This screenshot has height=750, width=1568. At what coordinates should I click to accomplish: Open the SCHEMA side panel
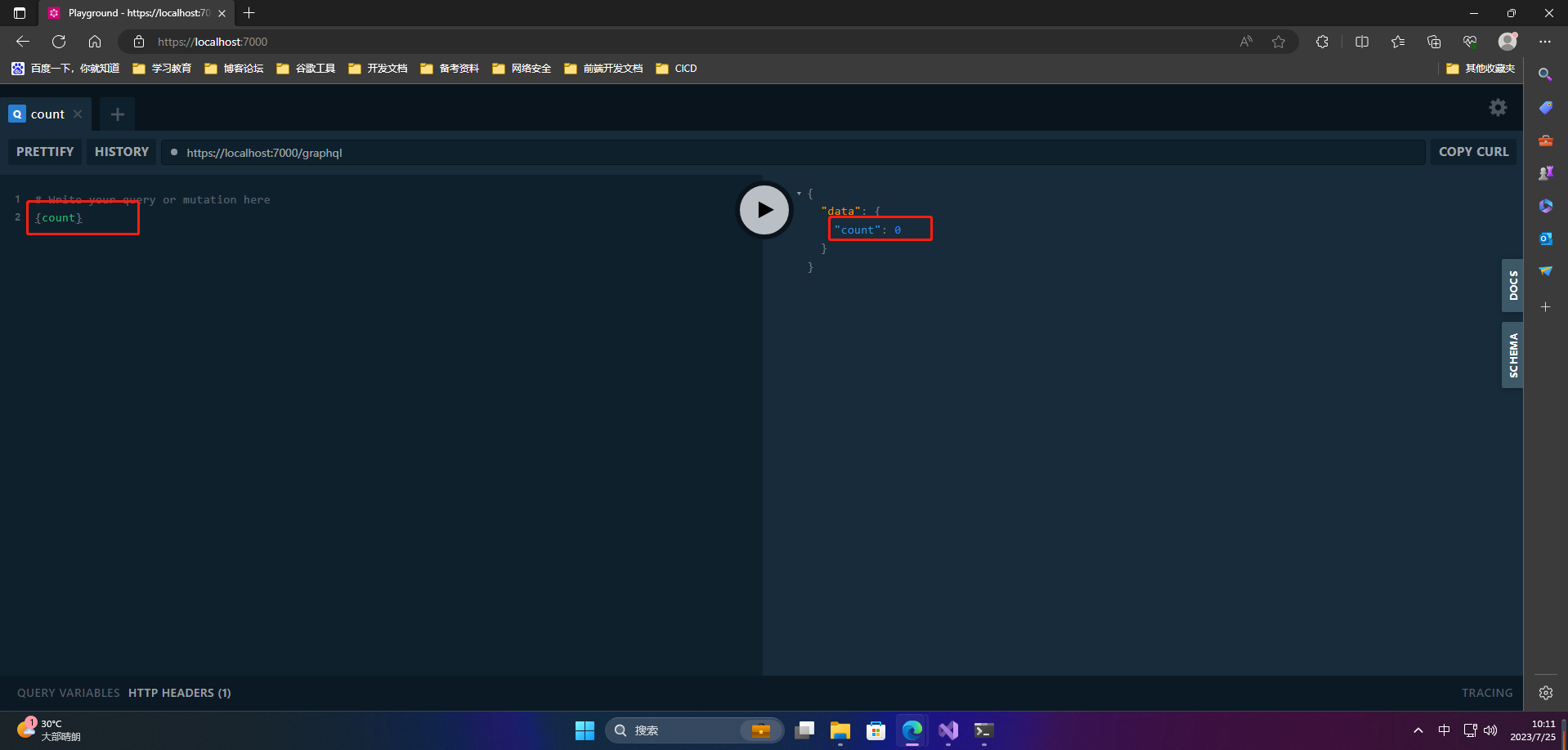click(1512, 355)
